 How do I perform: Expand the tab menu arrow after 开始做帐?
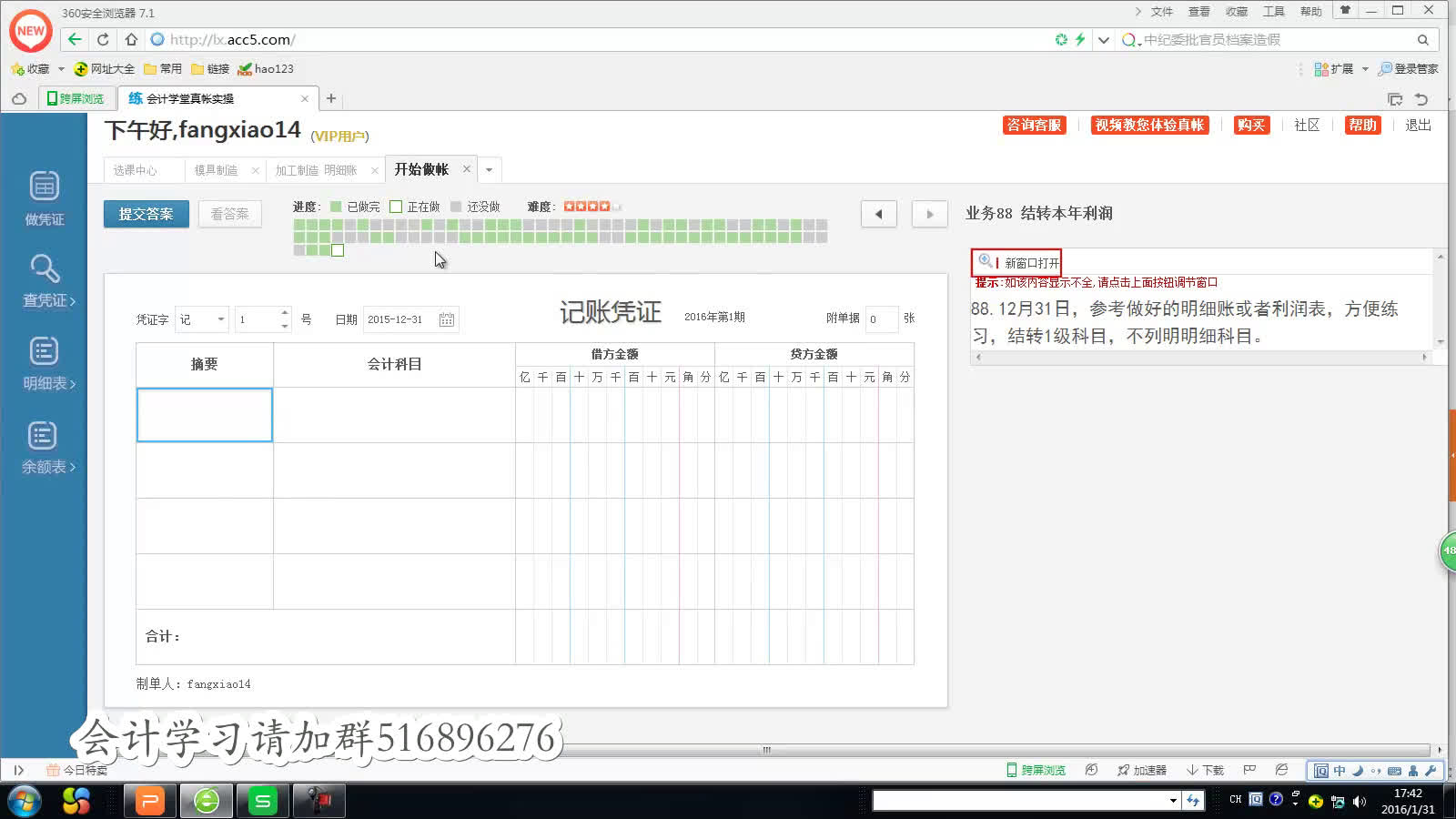489,169
